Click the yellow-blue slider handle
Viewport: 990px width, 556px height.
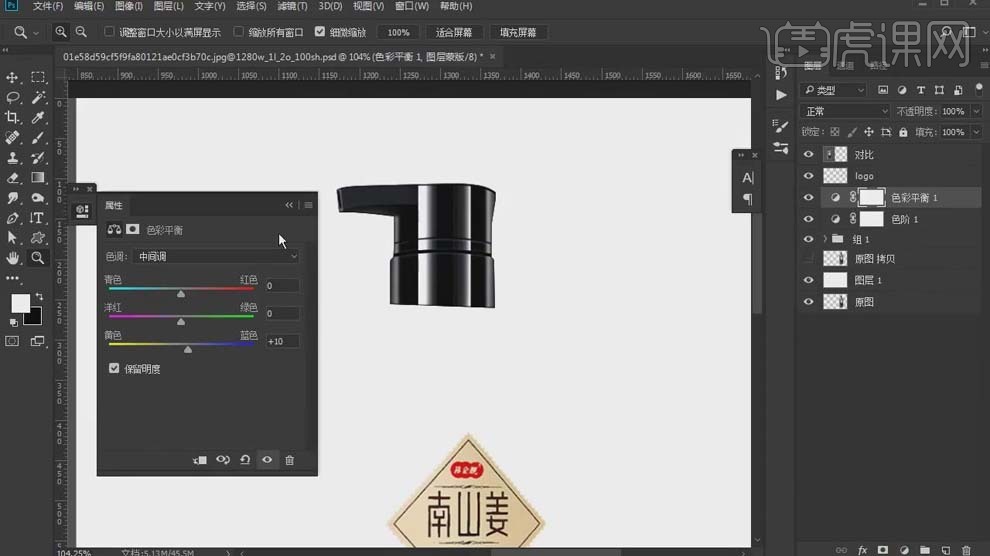point(188,349)
